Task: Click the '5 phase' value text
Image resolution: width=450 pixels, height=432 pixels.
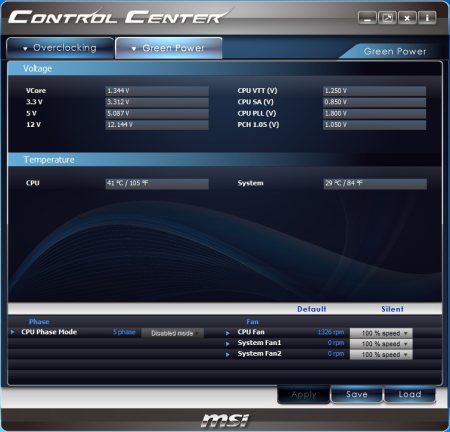Action: click(x=124, y=332)
